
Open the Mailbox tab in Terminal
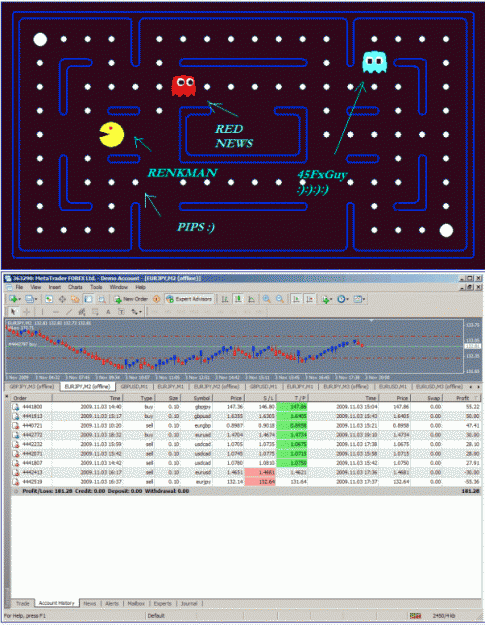point(136,603)
